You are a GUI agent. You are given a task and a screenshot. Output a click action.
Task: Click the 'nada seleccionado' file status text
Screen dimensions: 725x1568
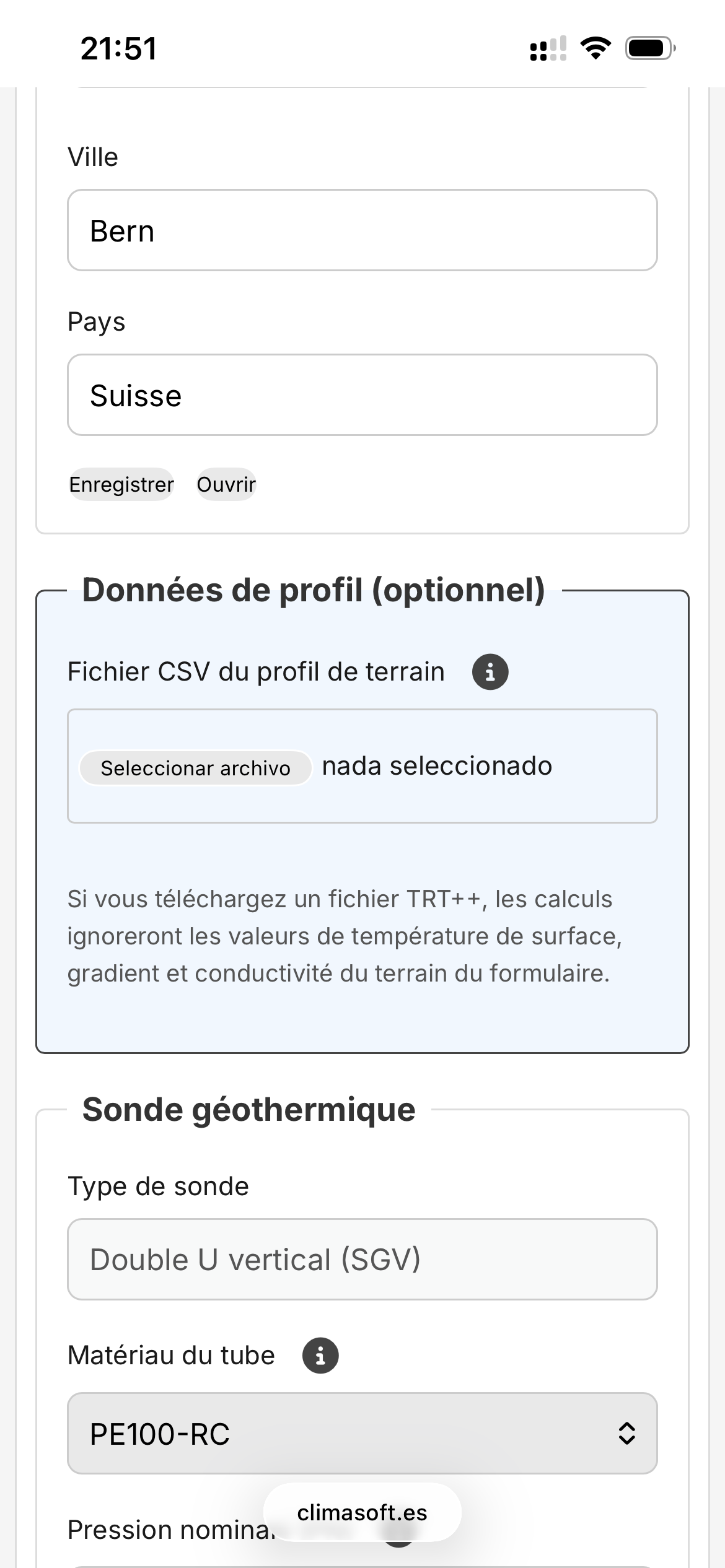tap(437, 767)
